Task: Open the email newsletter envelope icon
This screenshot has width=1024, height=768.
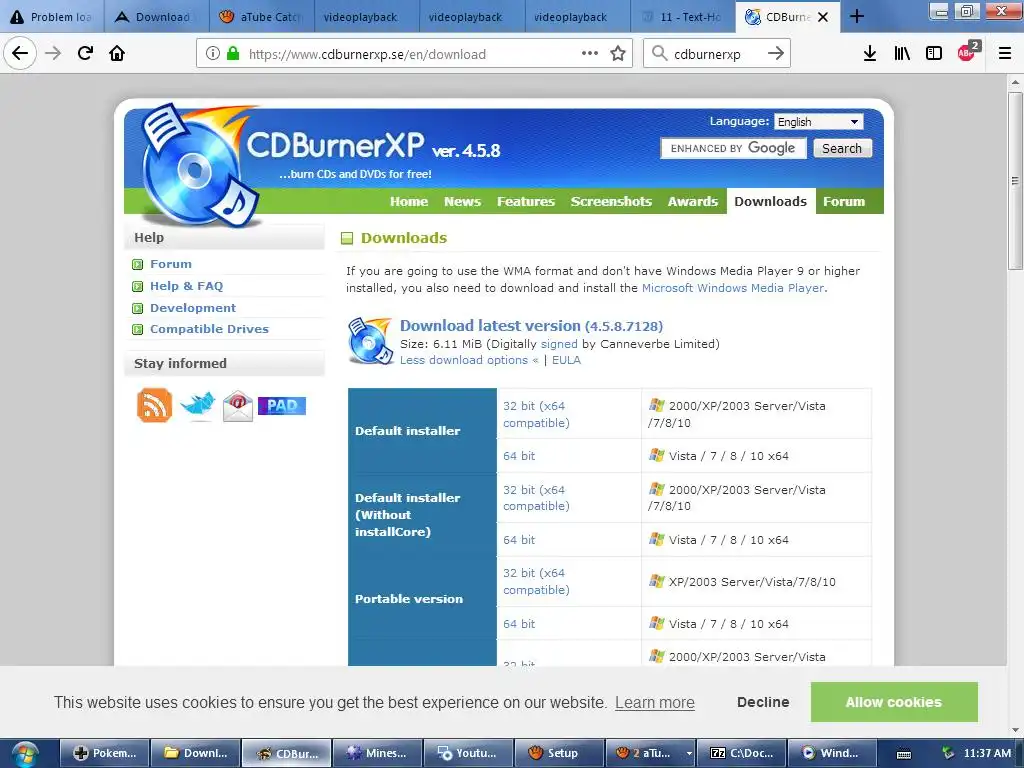Action: (x=238, y=406)
